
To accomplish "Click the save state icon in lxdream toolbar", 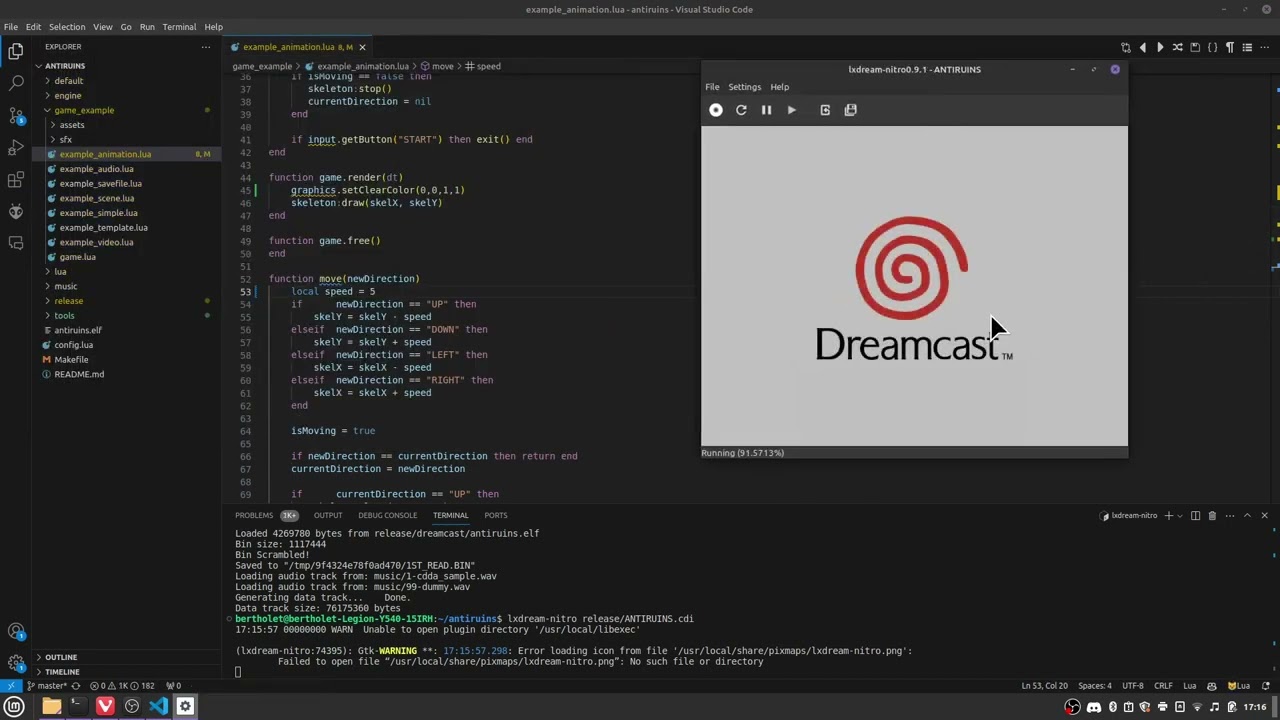I will [x=850, y=110].
